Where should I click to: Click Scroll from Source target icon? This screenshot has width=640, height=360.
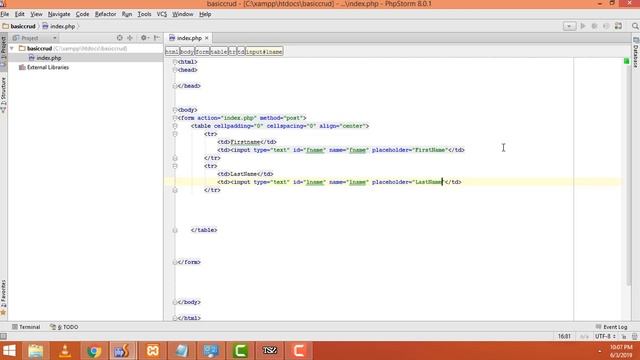pyautogui.click(x=119, y=38)
